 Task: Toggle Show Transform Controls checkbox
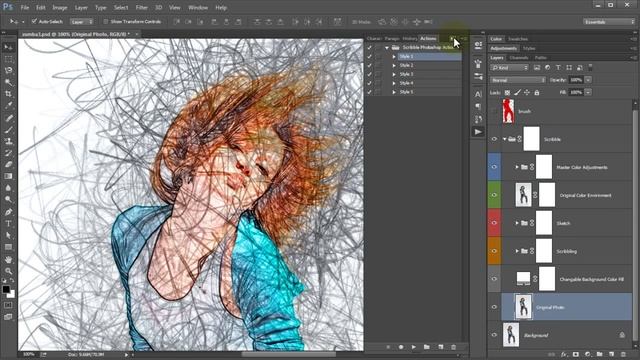click(x=106, y=21)
